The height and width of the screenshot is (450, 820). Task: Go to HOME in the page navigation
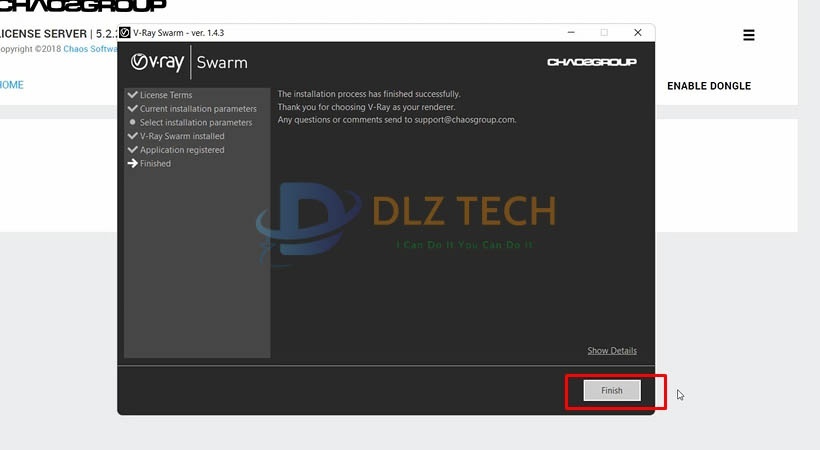[x=11, y=85]
